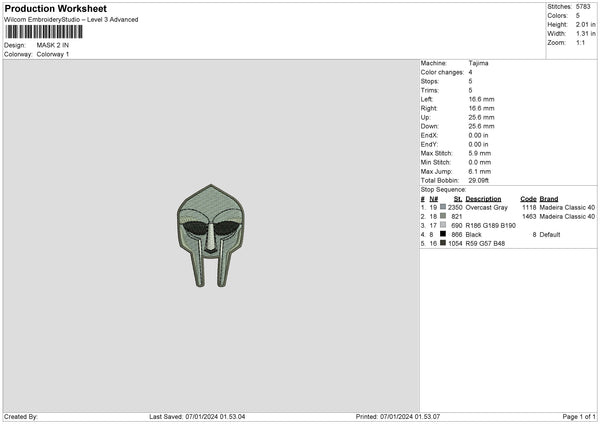
Task: Click the 'Printed: 07/01/2024 01.53.07' footer text
Action: coord(398,416)
